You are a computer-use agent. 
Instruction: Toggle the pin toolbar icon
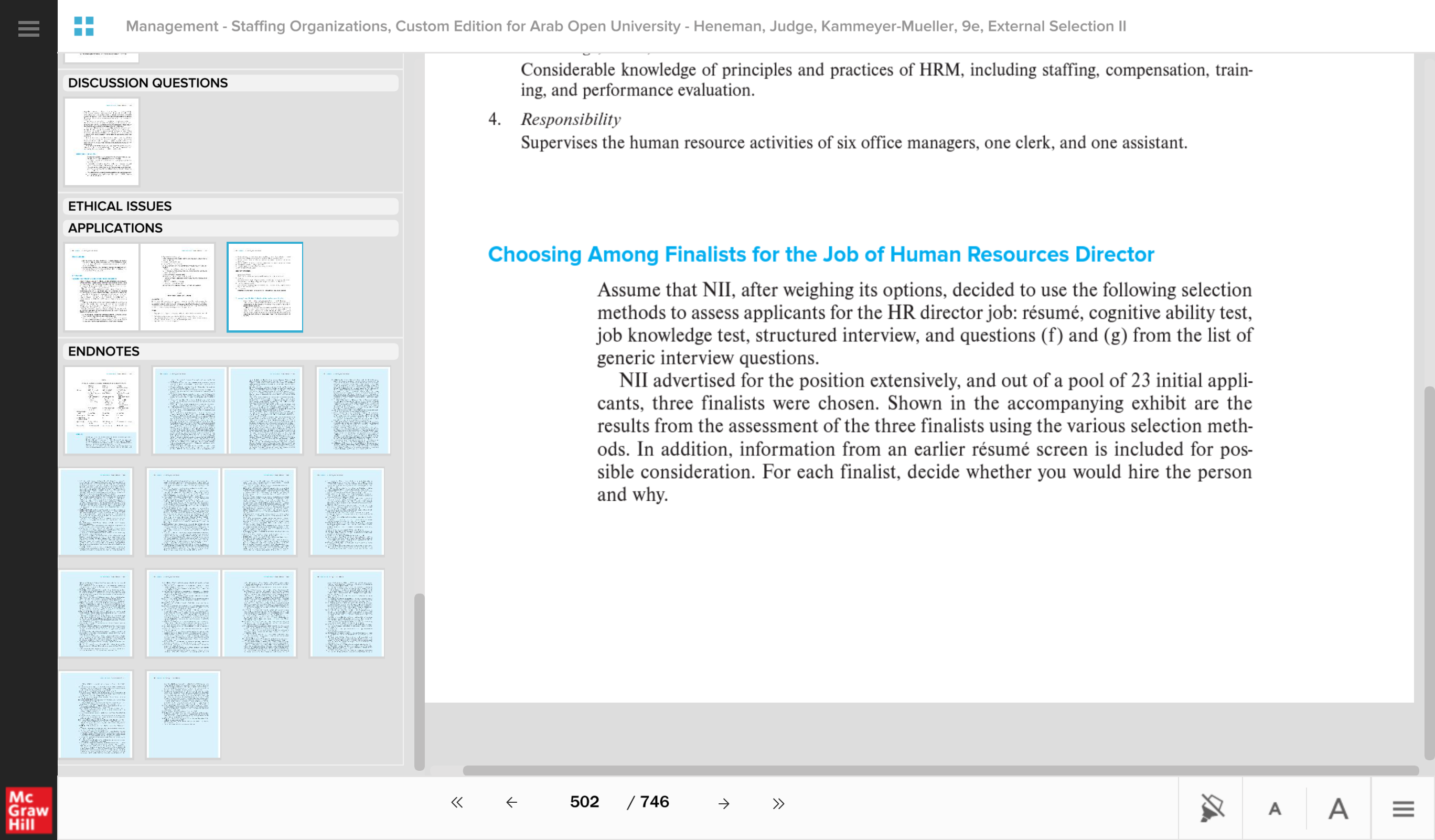(1211, 808)
